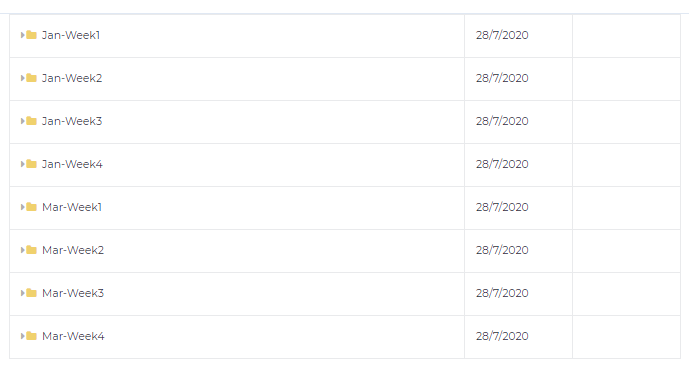
Task: Click the Mar-Week3 folder icon
Action: click(x=31, y=293)
